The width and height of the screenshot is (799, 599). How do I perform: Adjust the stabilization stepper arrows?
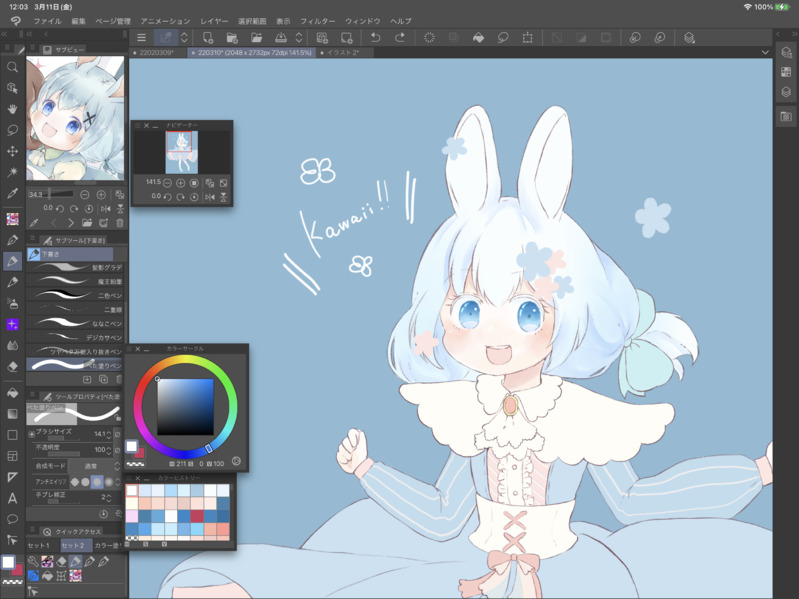pos(109,497)
